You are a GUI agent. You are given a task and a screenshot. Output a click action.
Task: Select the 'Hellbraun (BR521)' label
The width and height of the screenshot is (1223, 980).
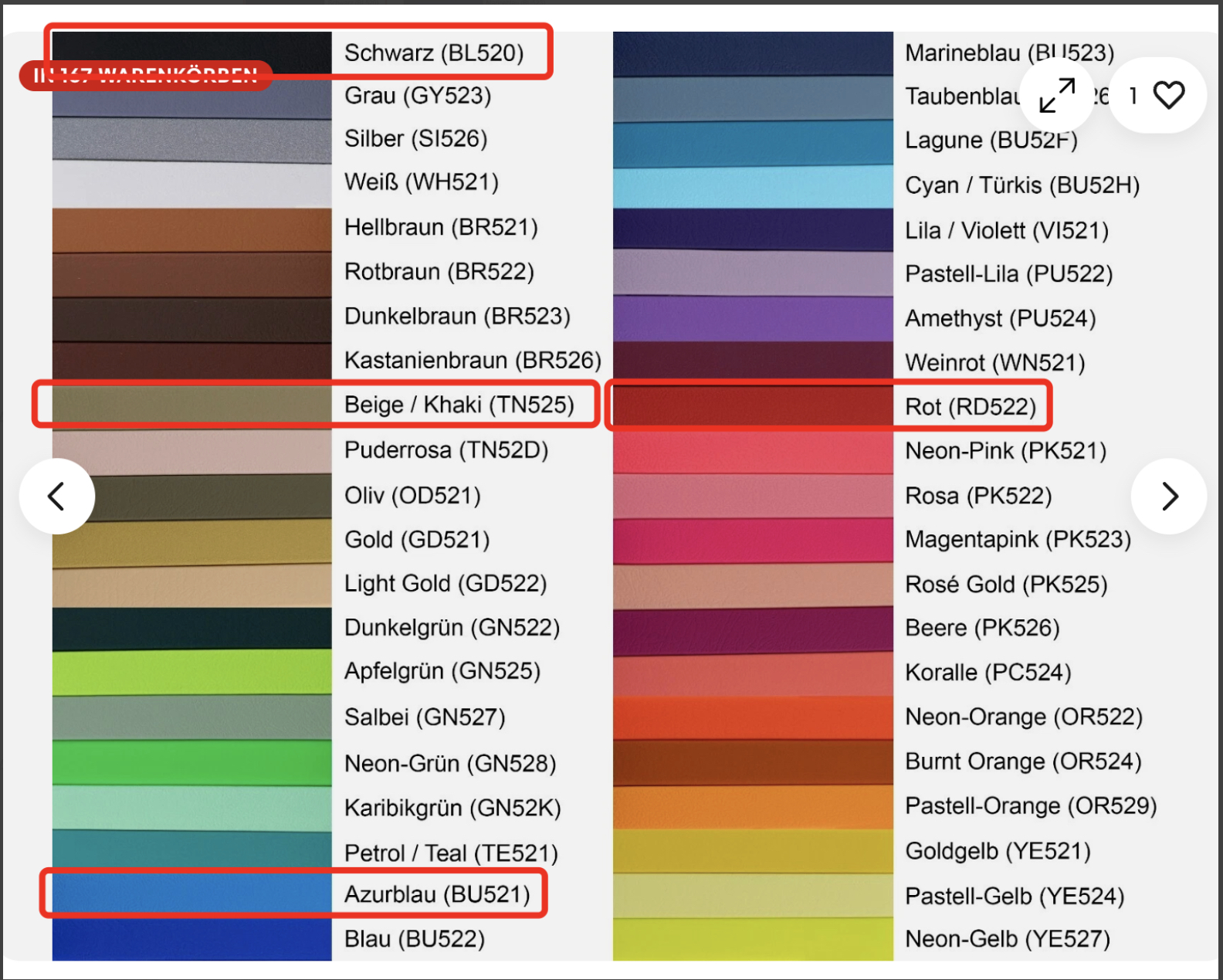[x=441, y=228]
